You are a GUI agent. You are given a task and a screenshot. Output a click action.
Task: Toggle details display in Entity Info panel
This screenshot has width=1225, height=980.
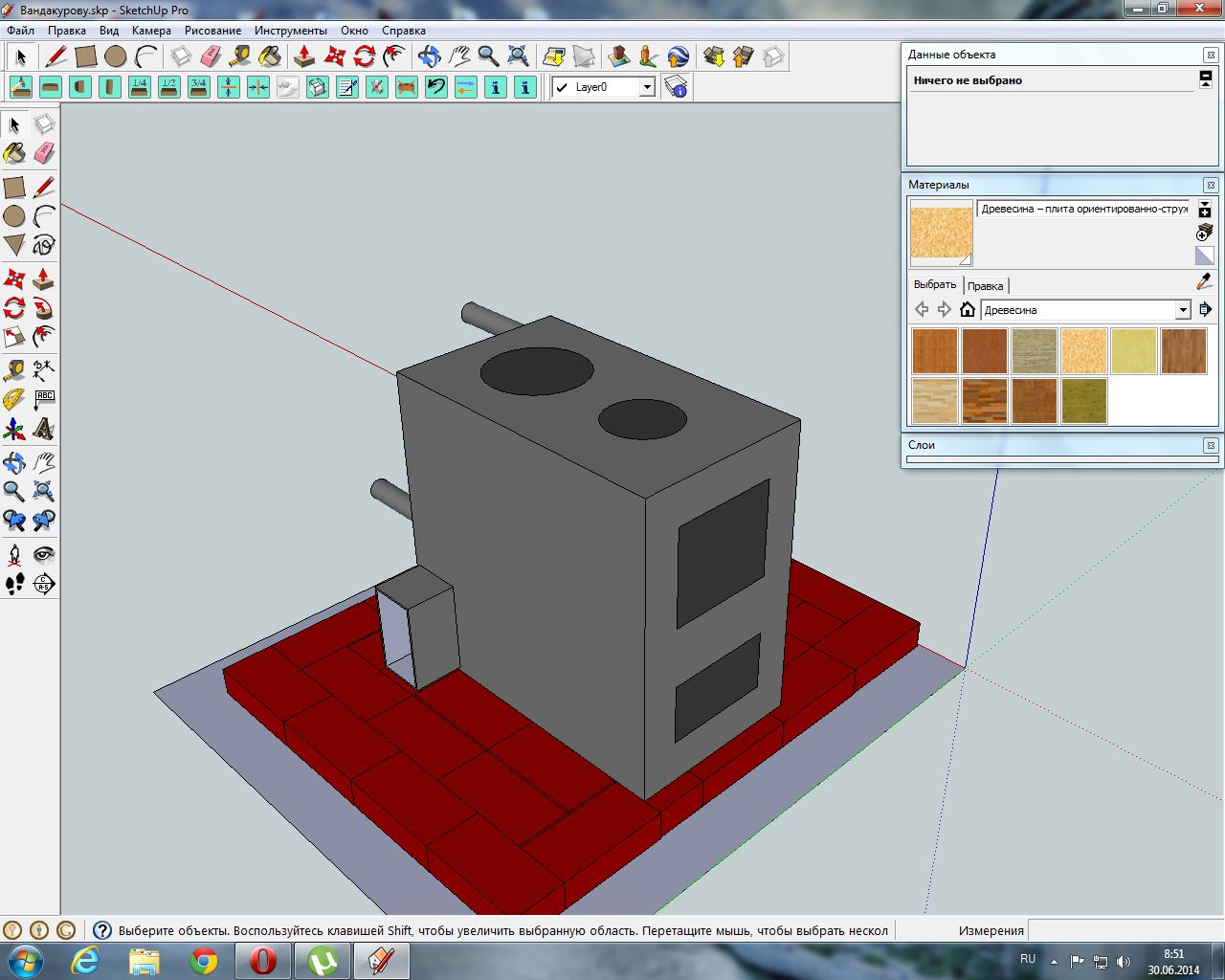[x=1206, y=78]
